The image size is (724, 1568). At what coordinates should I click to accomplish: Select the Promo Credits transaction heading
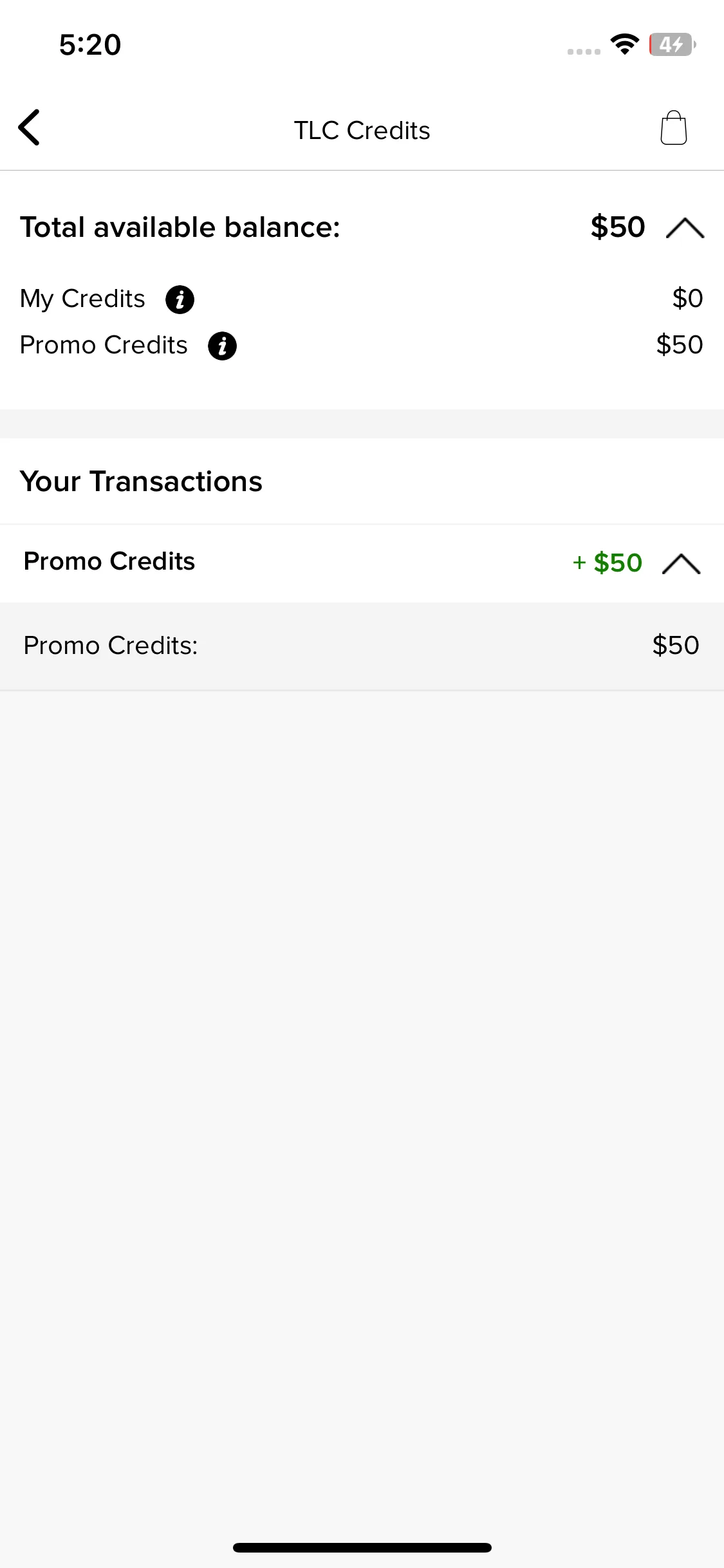(109, 561)
